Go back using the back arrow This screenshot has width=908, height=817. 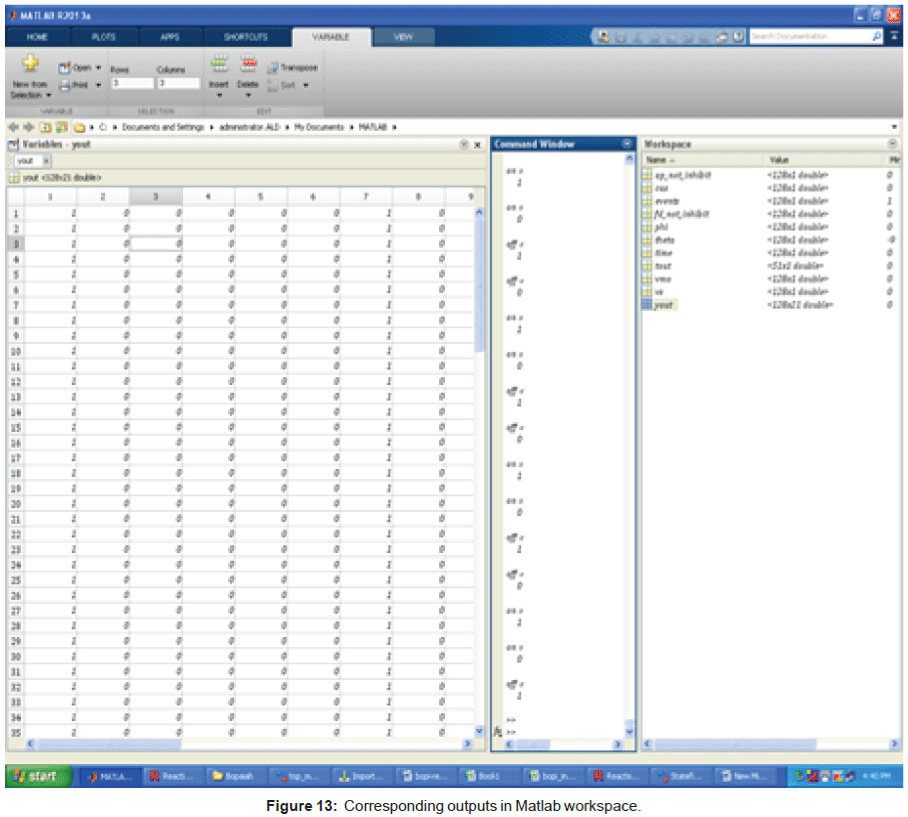point(14,128)
